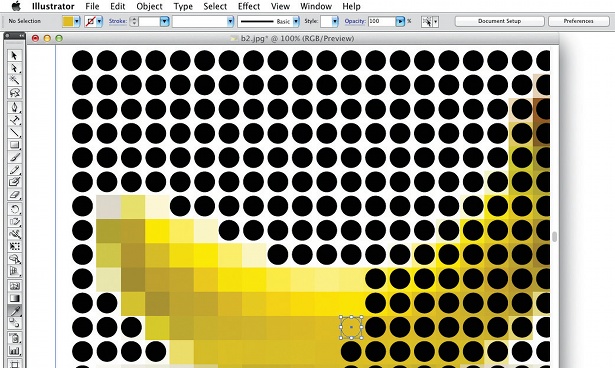Viewport: 615px width, 368px height.
Task: Click the b2.jpg document title
Action: tap(297, 38)
